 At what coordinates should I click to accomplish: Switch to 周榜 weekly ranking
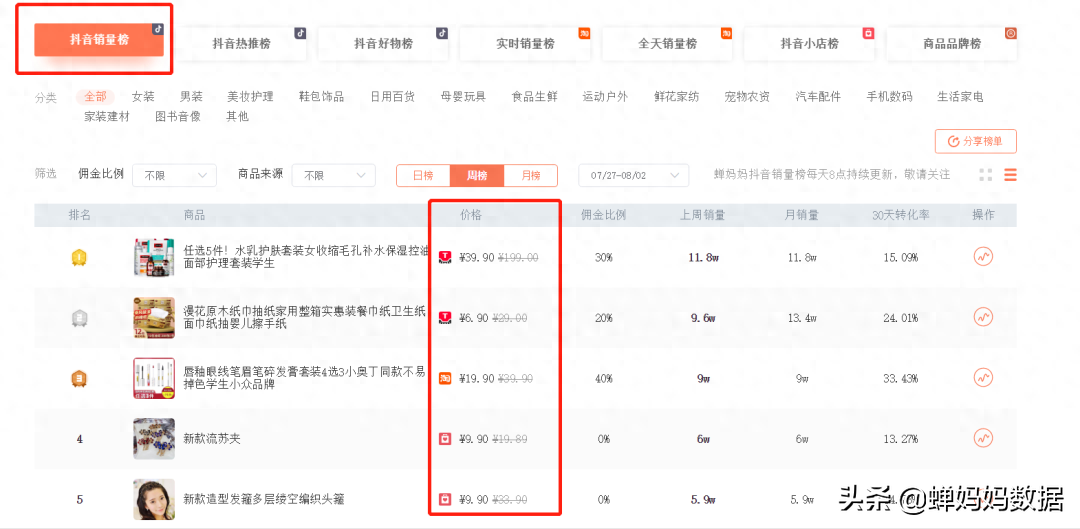tap(477, 175)
